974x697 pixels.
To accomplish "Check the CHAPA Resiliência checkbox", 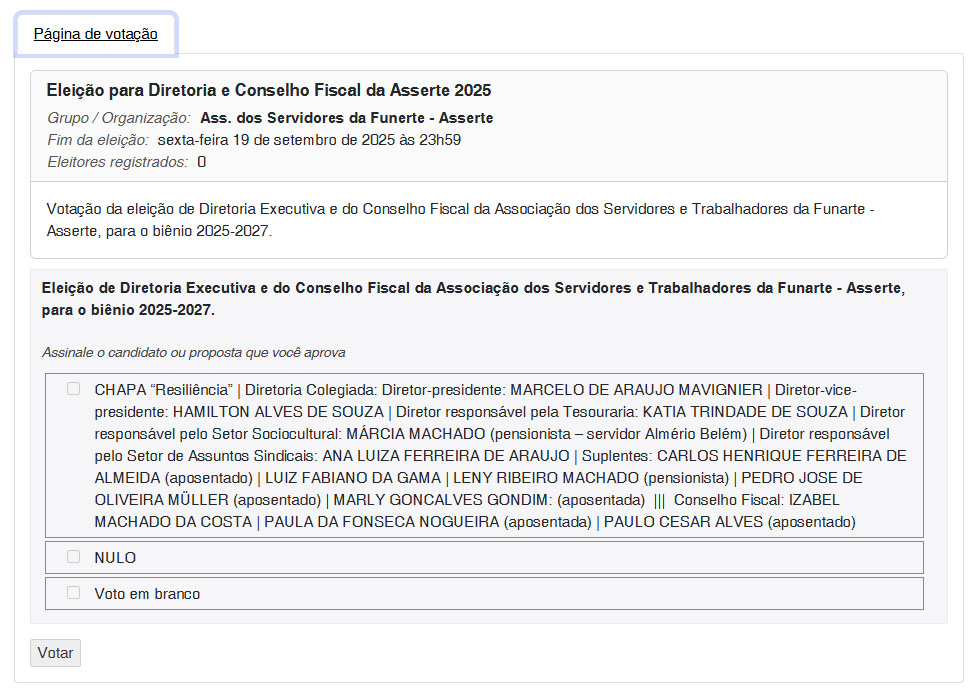I will [73, 389].
